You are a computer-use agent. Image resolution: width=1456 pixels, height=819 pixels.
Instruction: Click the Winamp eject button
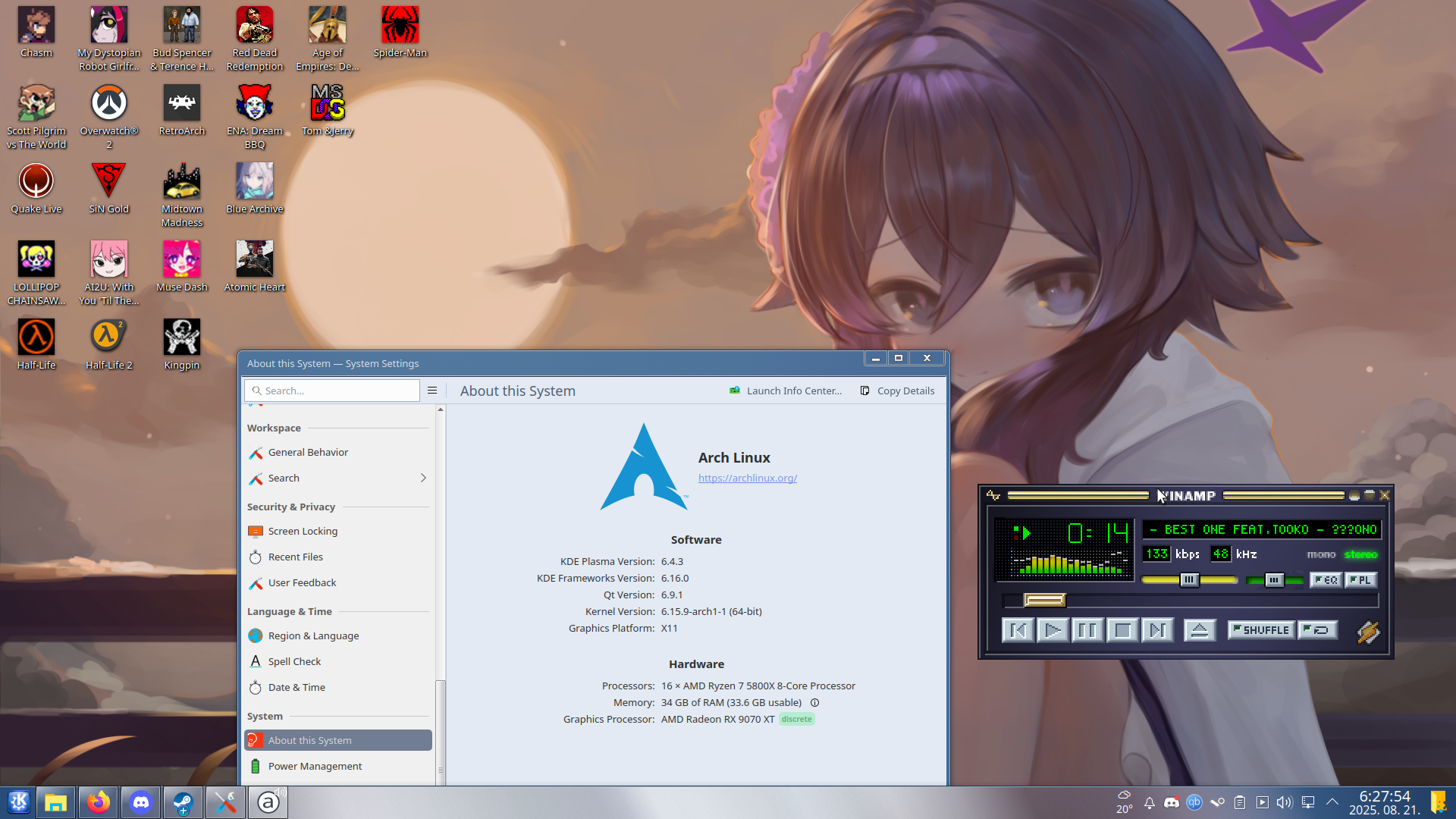[x=1199, y=630]
